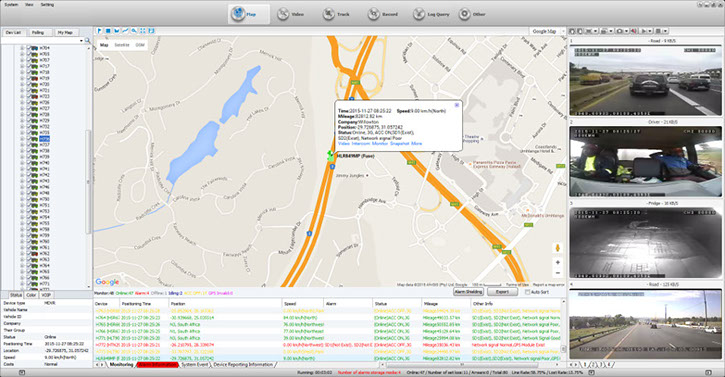Viewport: 725px width, 377px height.
Task: Click the map zoom in plus button
Action: click(x=558, y=262)
